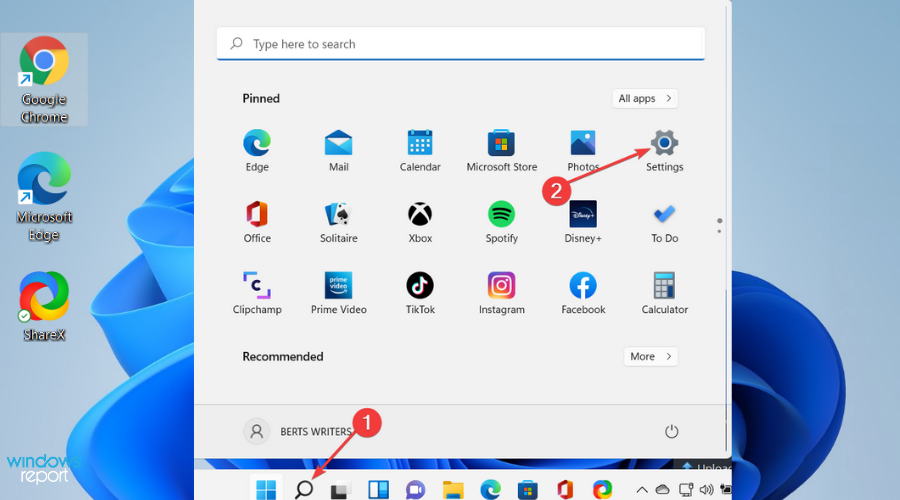Select ShareX desktop shortcut
Viewport: 900px width, 500px height.
pyautogui.click(x=44, y=306)
